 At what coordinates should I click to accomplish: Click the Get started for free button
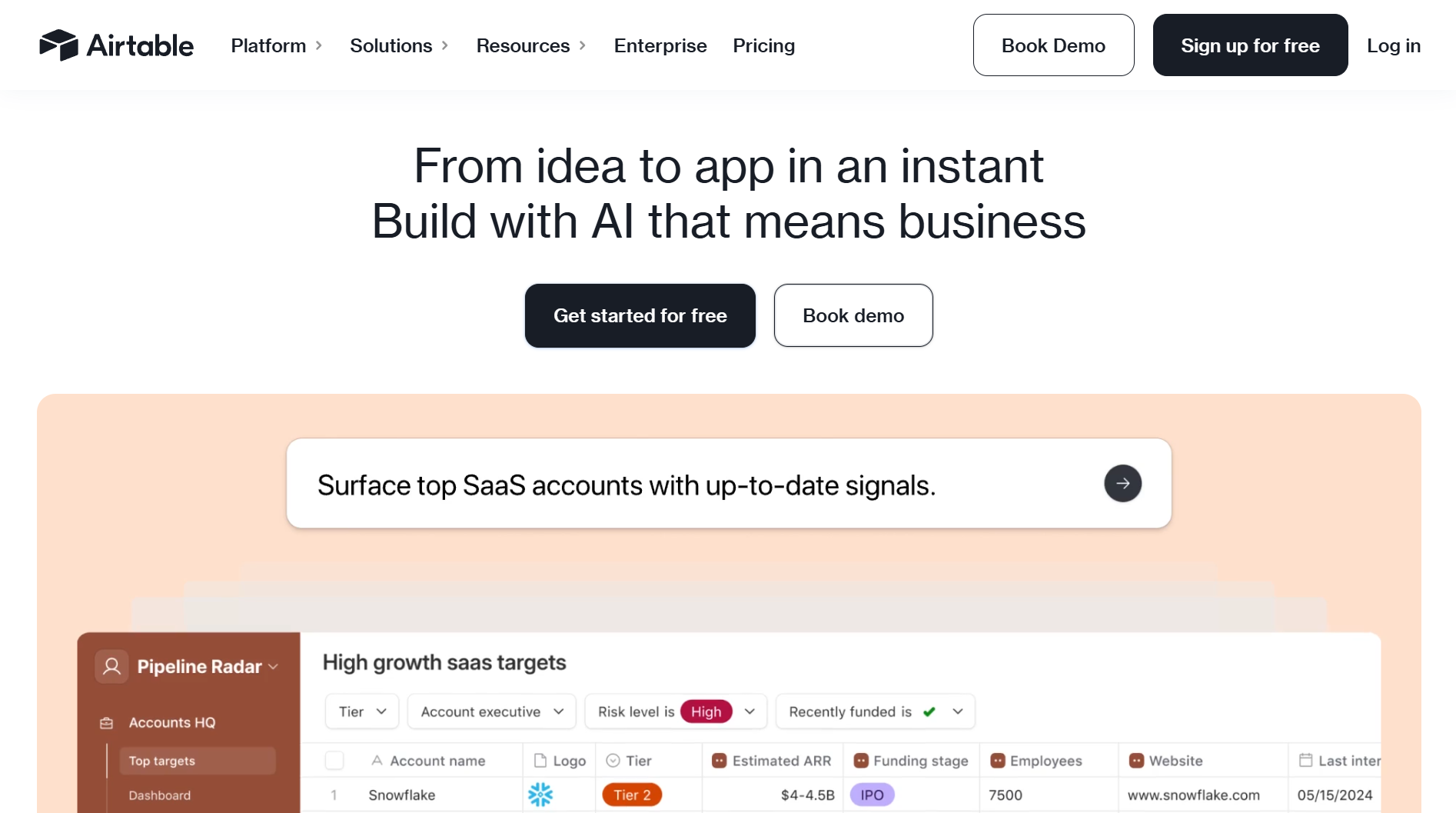pos(640,315)
